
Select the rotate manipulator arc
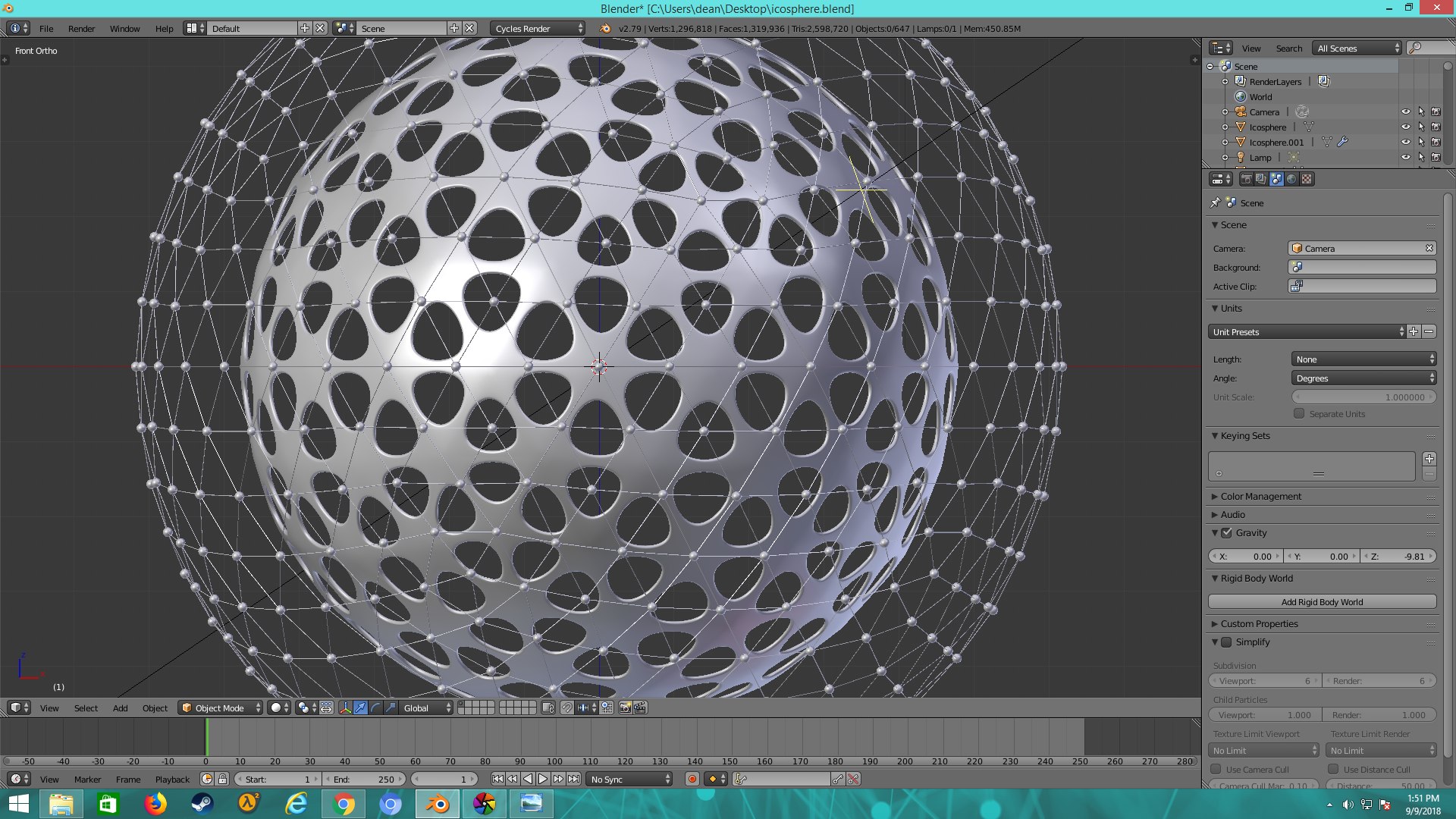[375, 708]
